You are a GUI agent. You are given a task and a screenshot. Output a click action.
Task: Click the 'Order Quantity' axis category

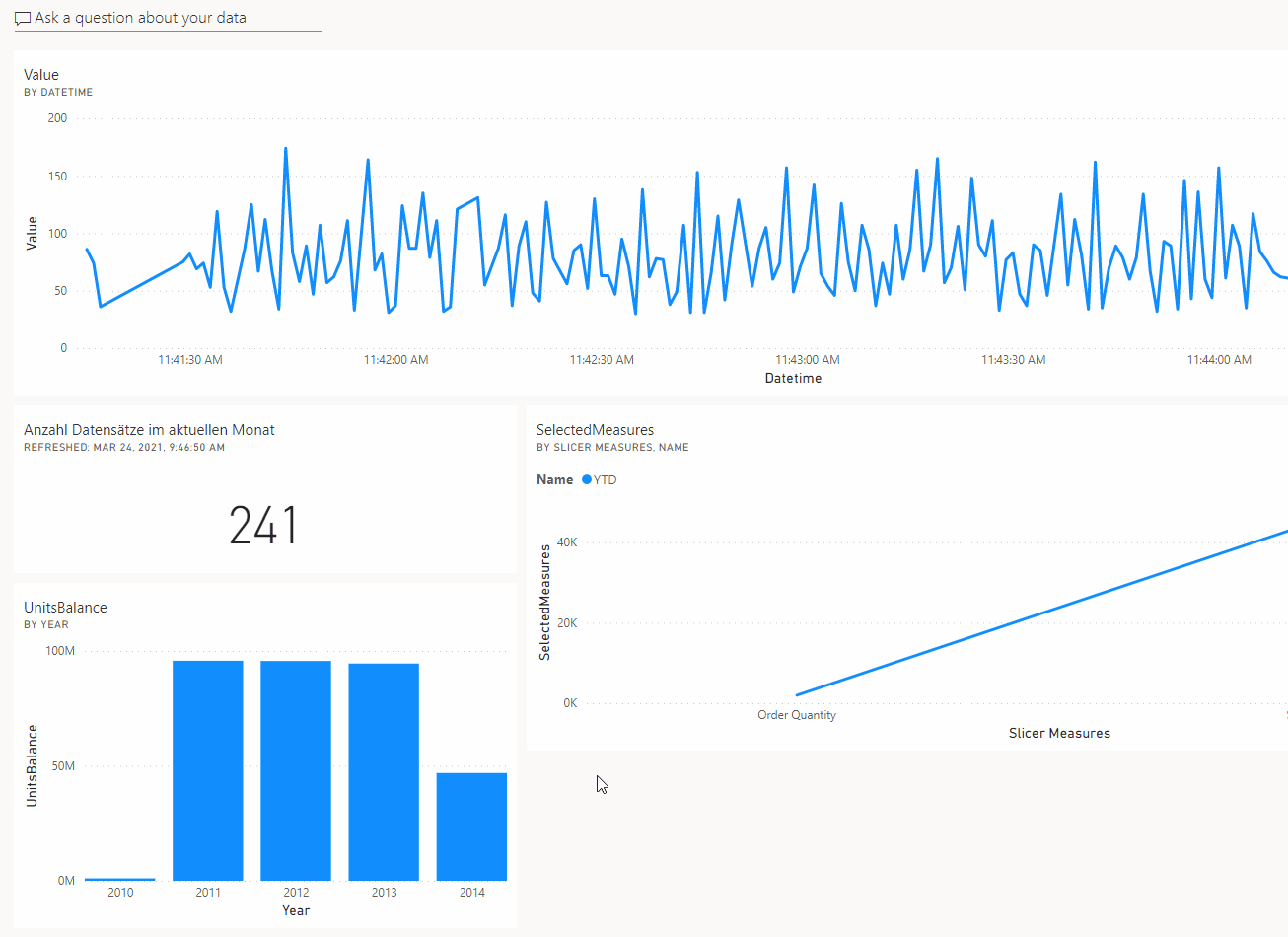[797, 715]
